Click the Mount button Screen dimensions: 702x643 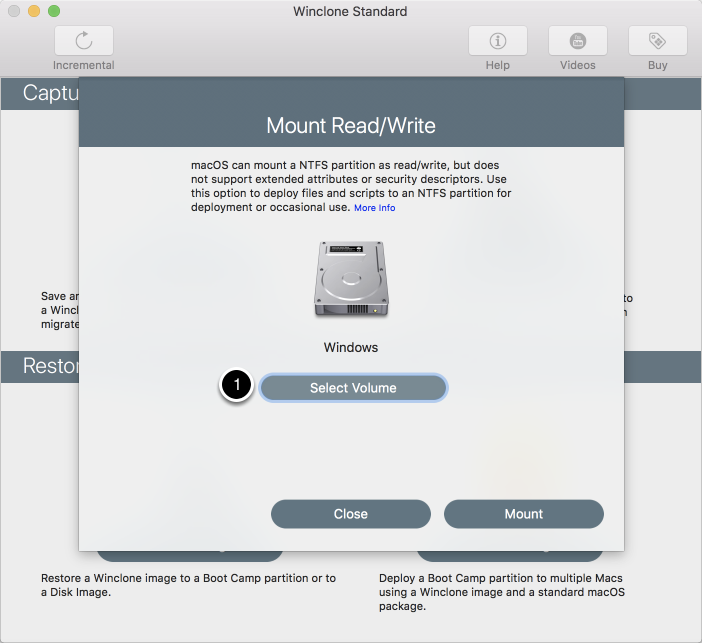pyautogui.click(x=523, y=514)
